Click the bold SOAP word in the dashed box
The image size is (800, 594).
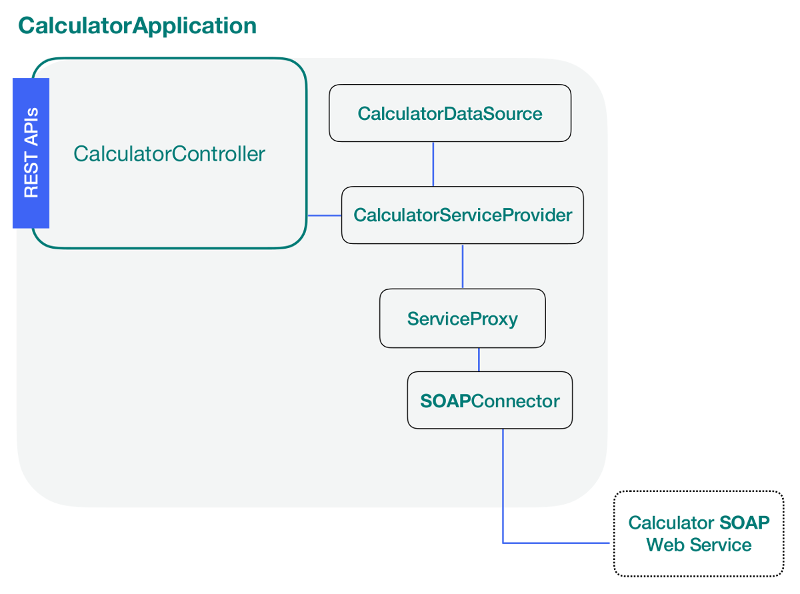click(x=744, y=523)
